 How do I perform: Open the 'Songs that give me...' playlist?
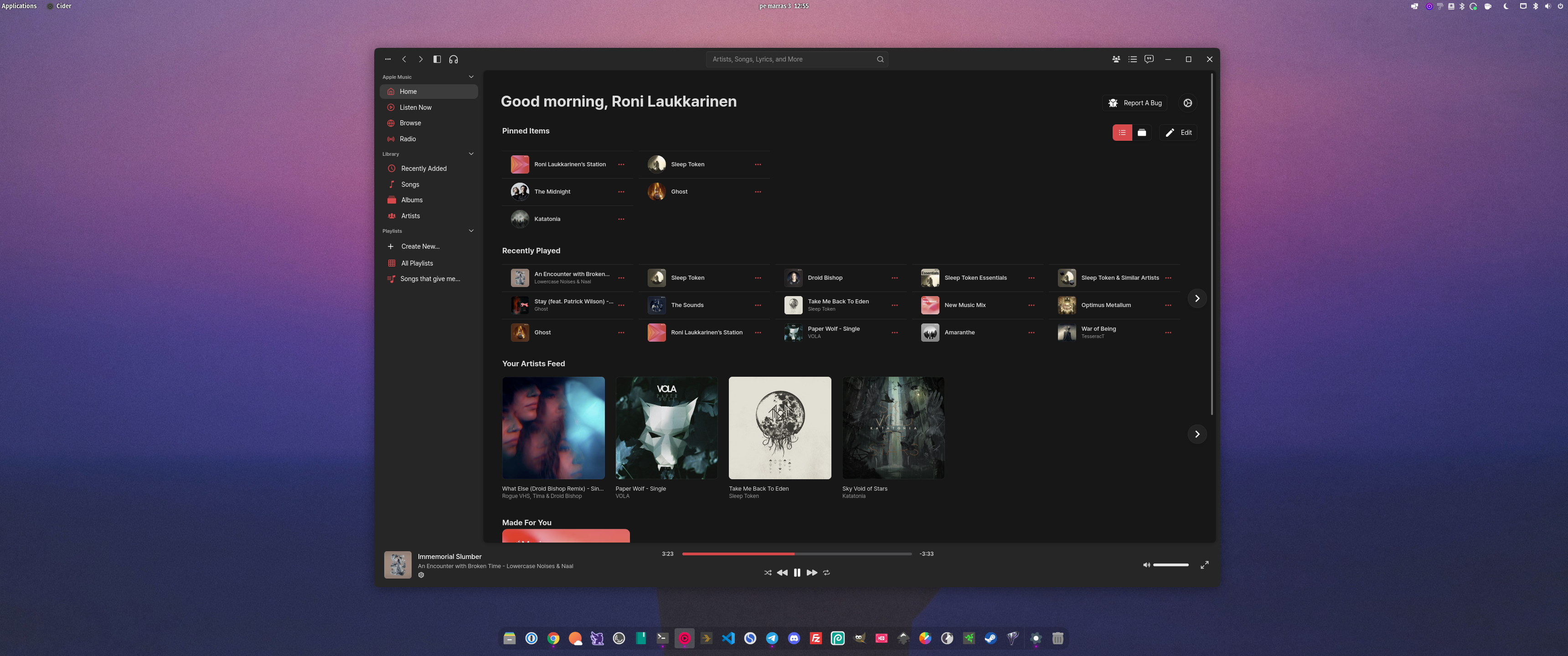point(428,279)
